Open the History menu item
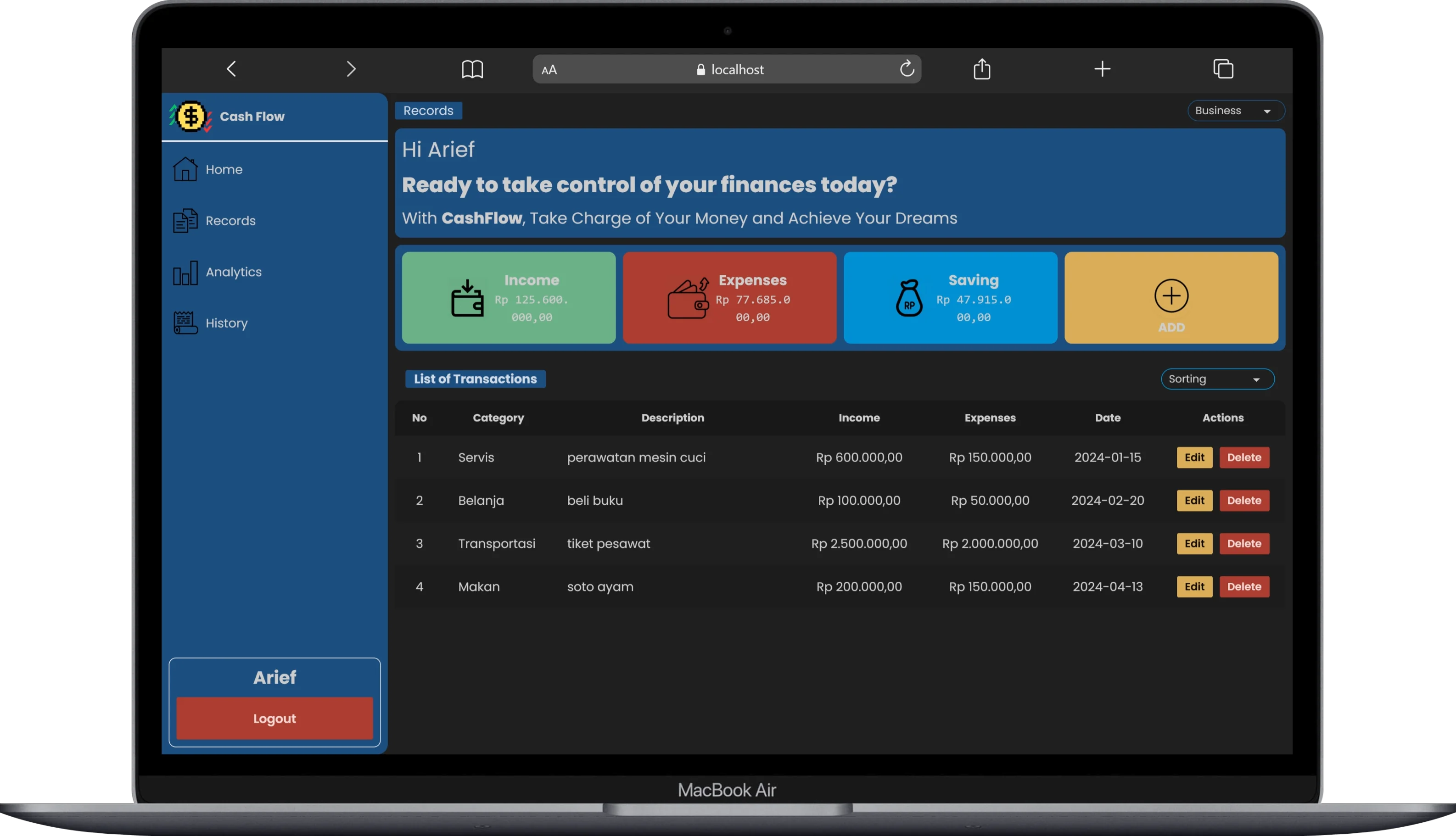 point(226,323)
